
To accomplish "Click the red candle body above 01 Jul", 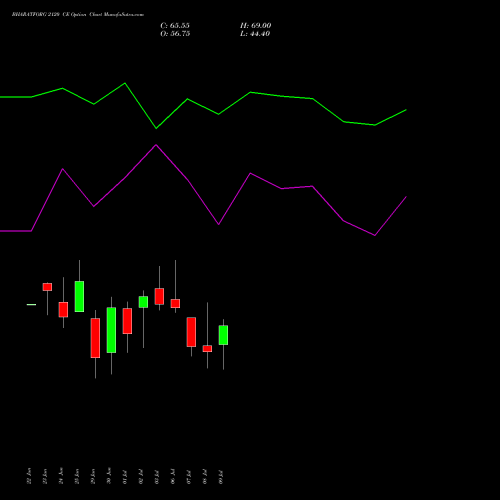I will click(127, 321).
